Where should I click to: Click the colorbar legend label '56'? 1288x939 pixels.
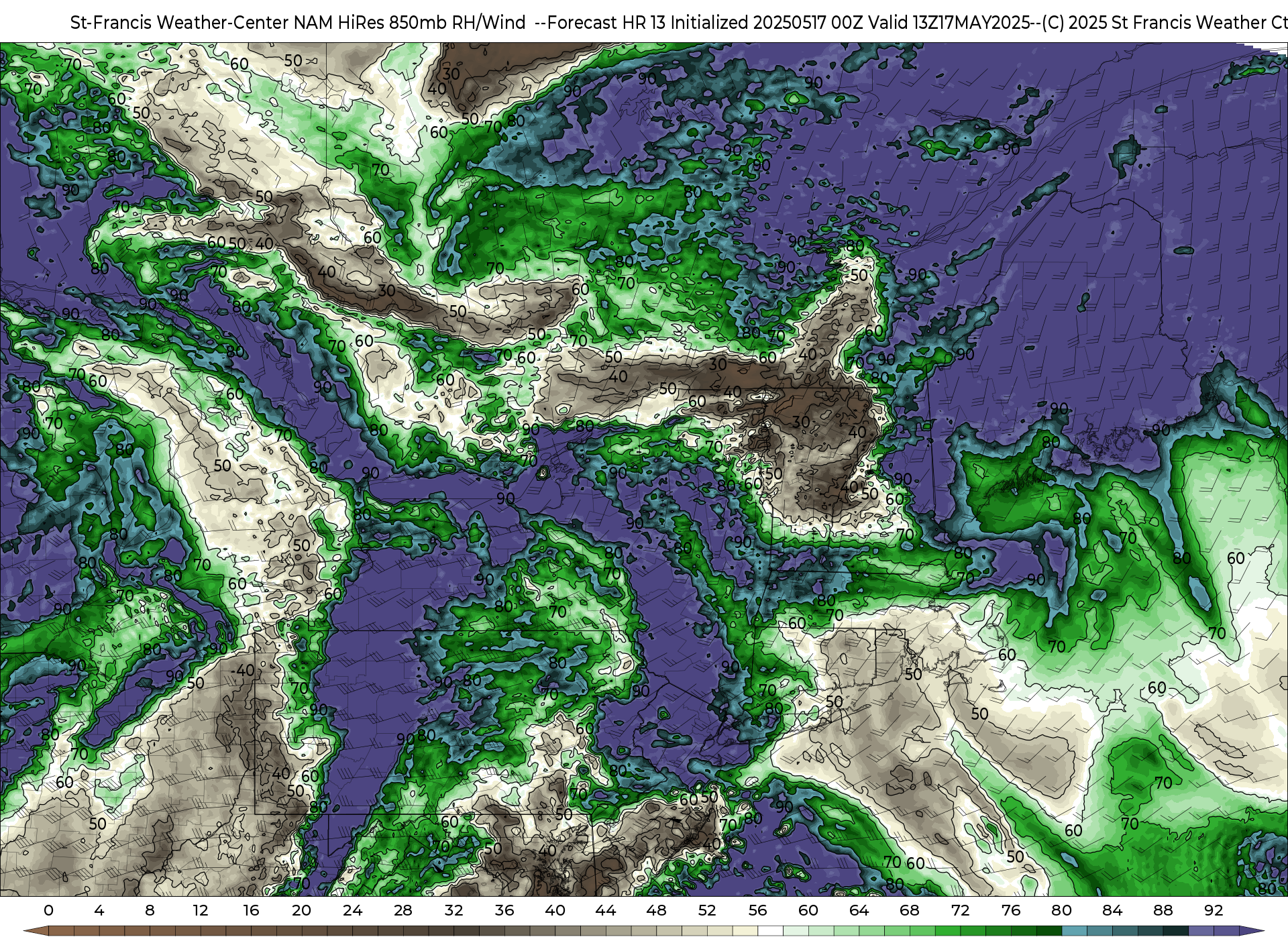click(x=757, y=910)
